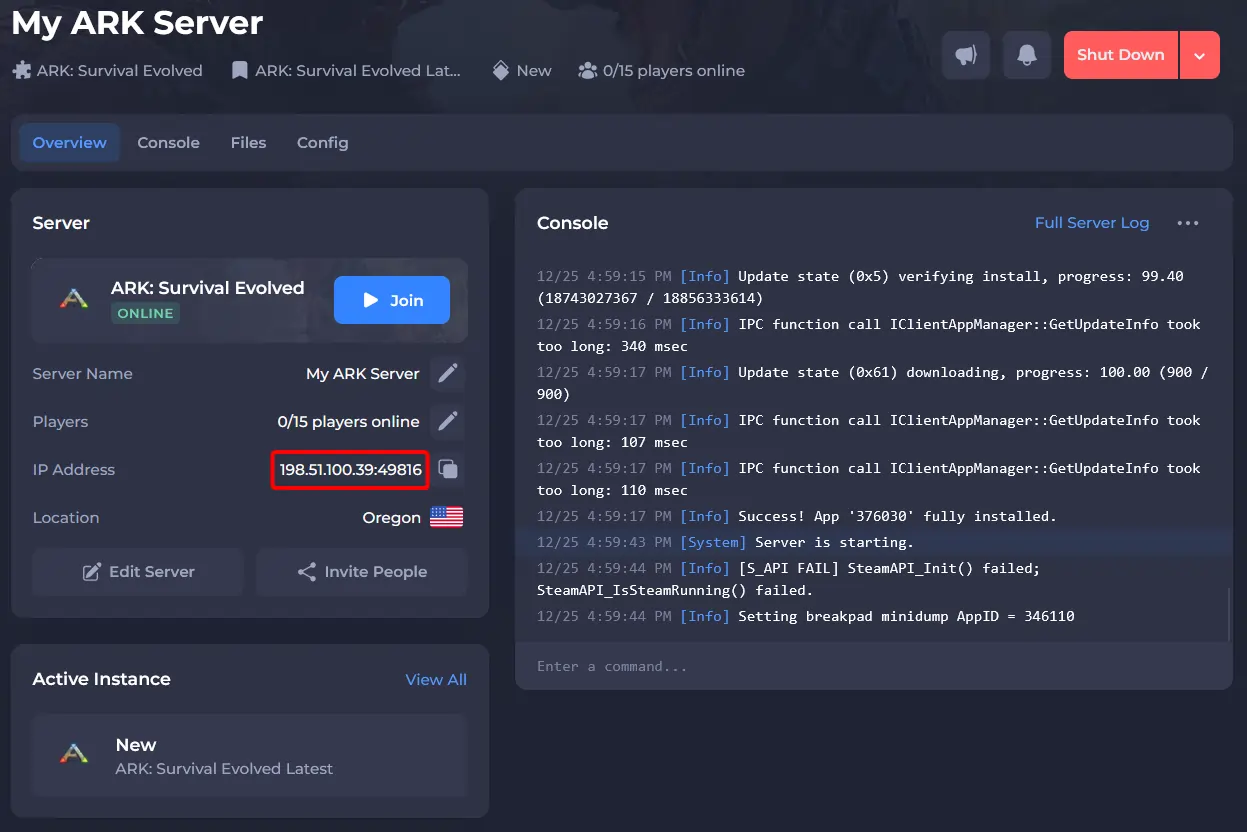
Task: Select the New instance card
Action: [x=250, y=756]
